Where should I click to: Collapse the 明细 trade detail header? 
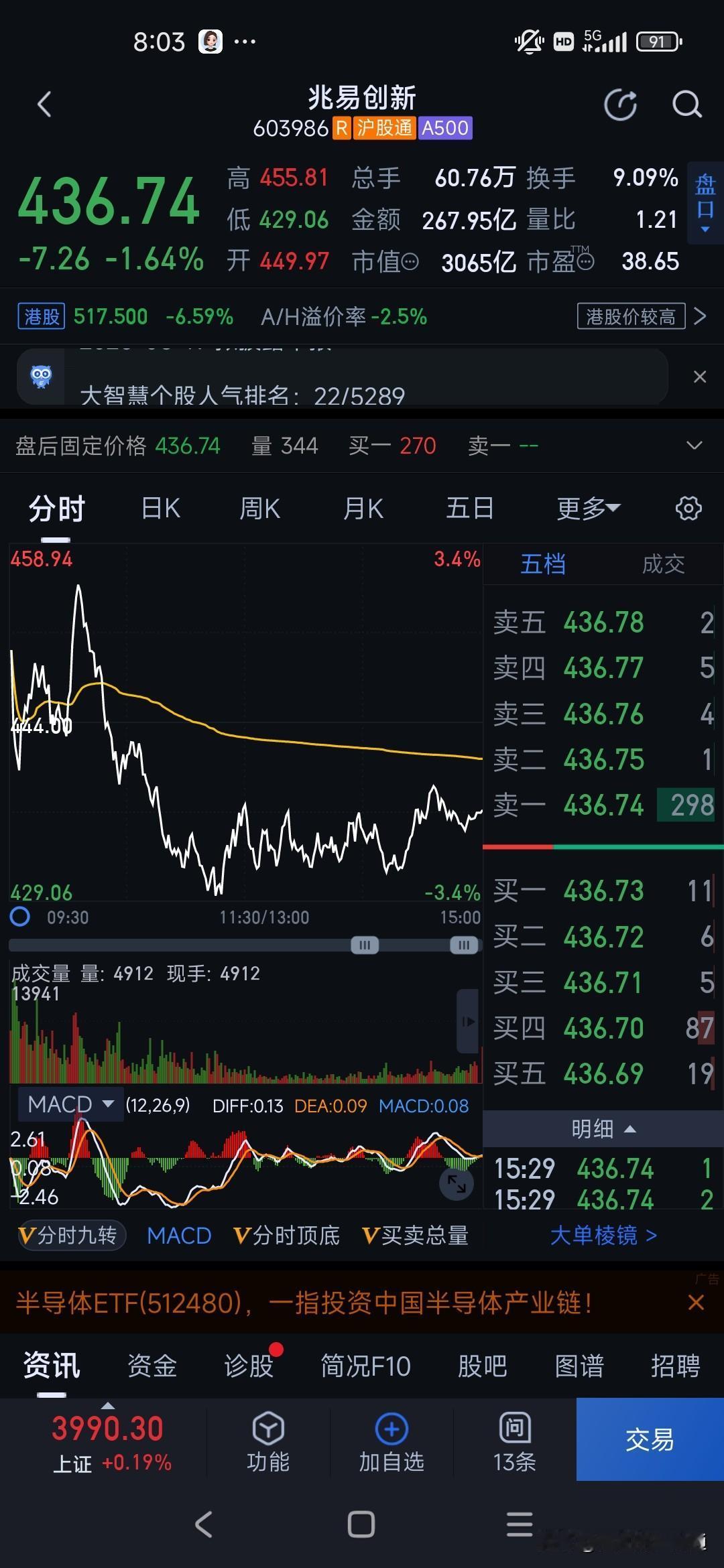[x=603, y=1129]
